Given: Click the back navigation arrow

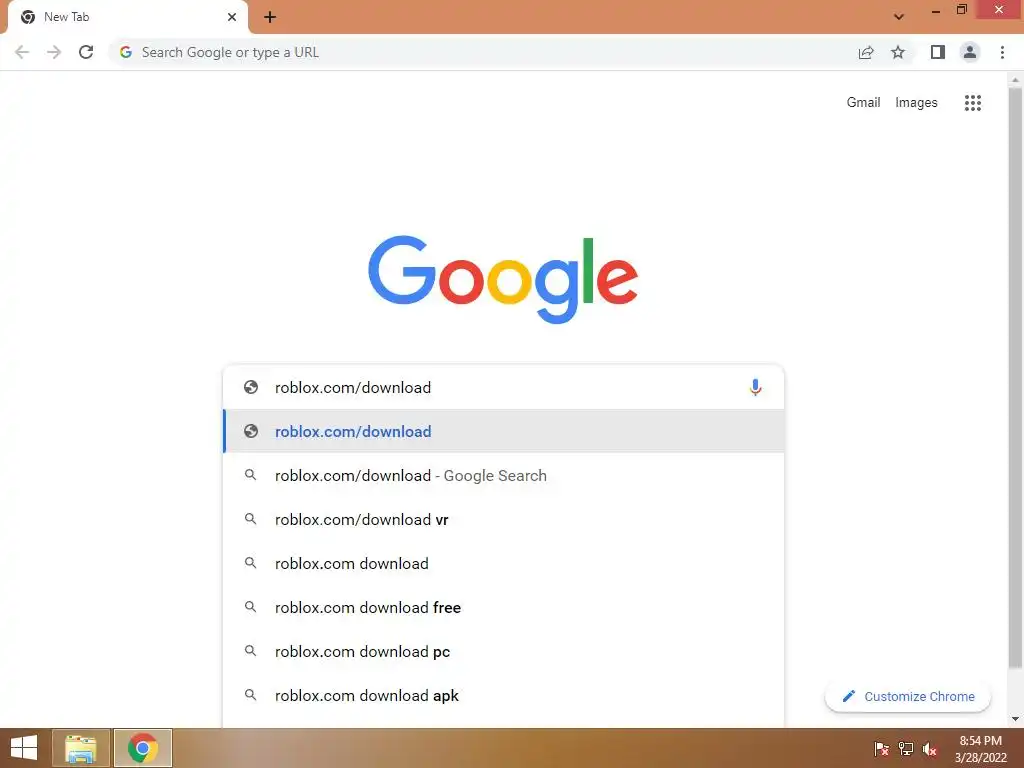Looking at the screenshot, I should 22,52.
